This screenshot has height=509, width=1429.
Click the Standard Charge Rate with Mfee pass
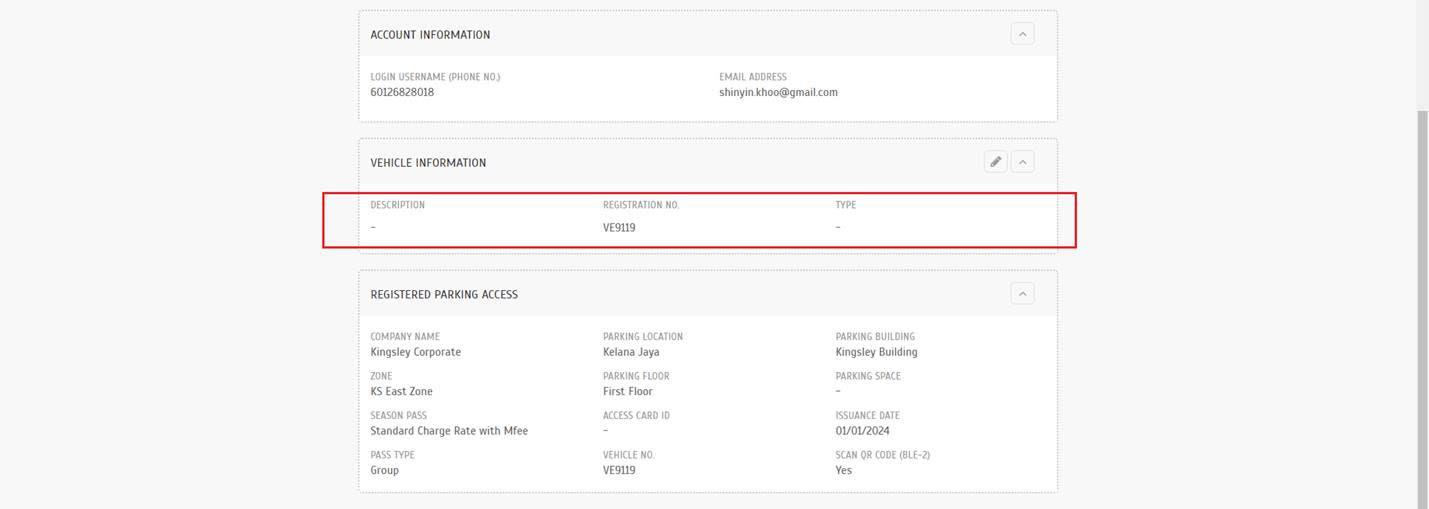(449, 431)
